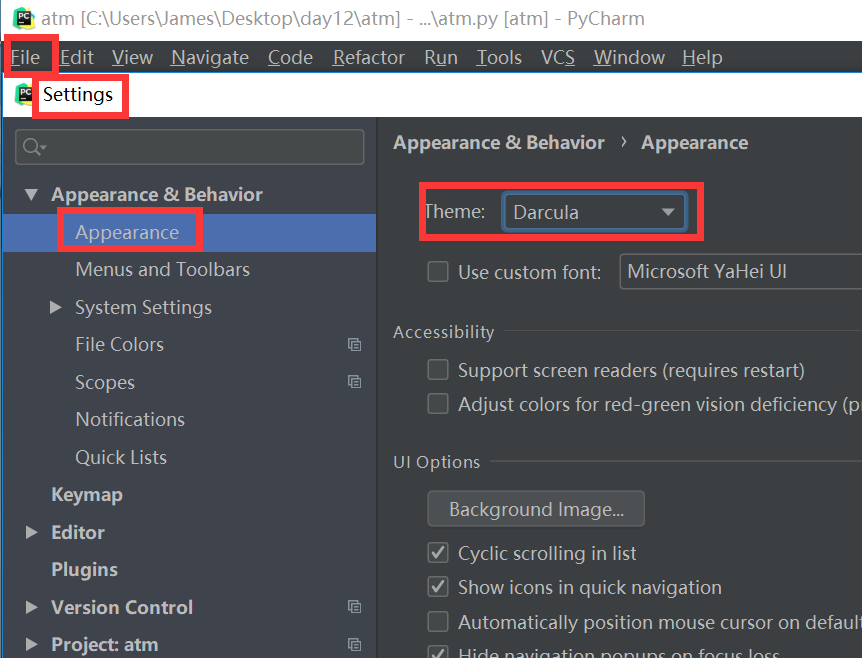
Task: Open the Keymap settings page
Action: tap(87, 495)
